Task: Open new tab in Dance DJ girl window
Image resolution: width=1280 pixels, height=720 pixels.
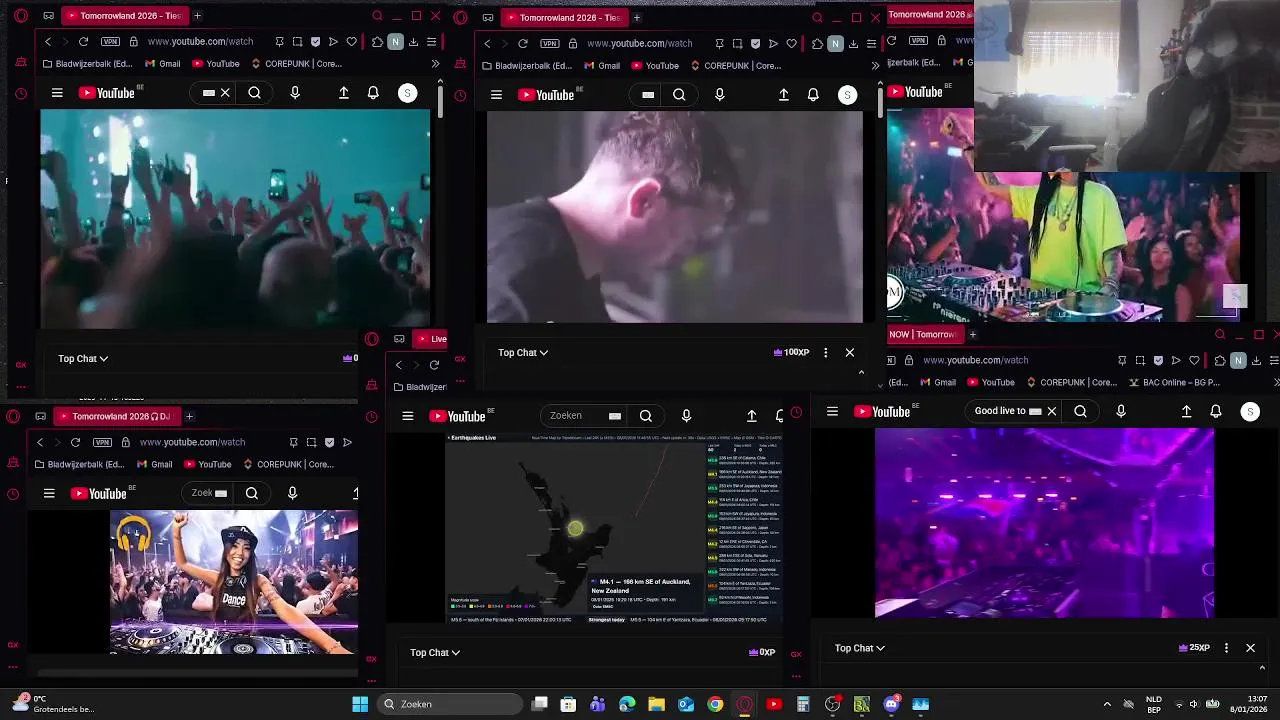Action: 189,416
